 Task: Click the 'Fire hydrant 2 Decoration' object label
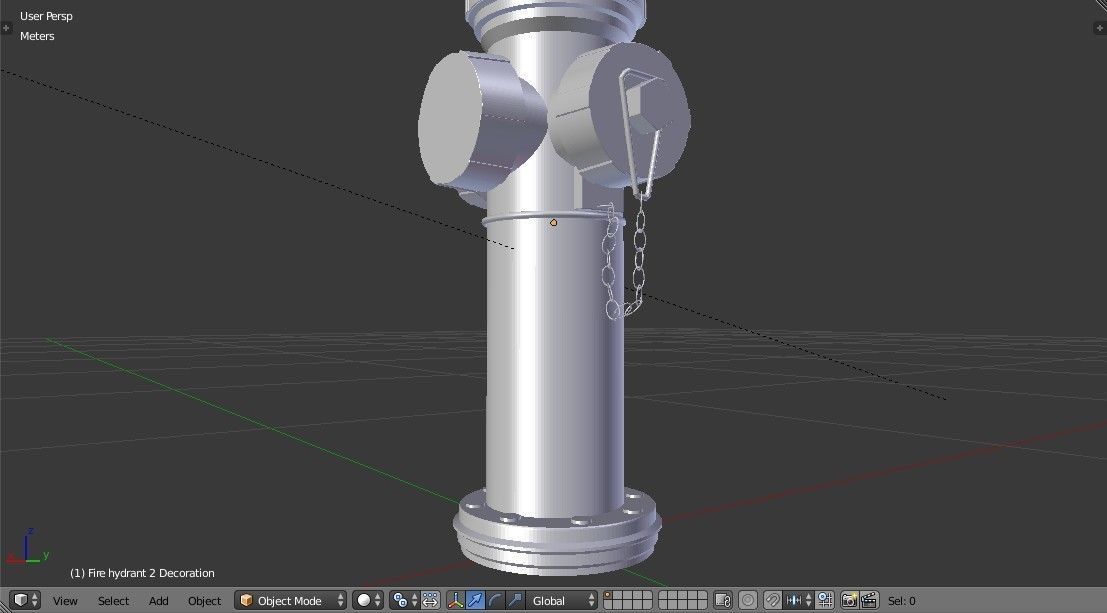point(150,573)
